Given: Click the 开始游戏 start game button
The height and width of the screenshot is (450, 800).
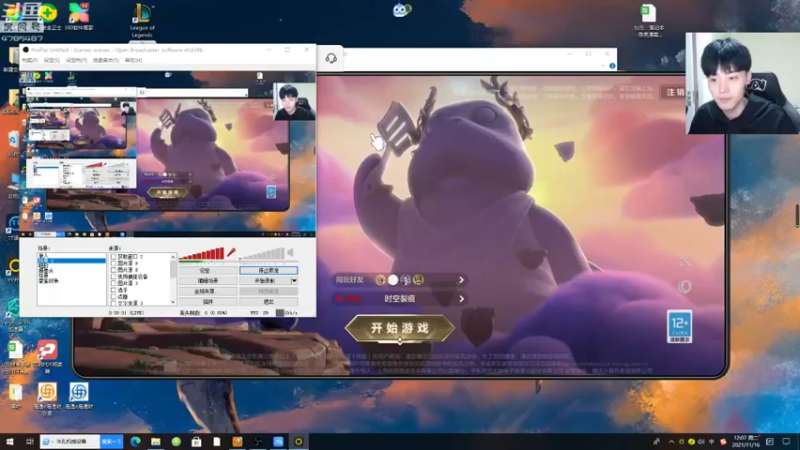Looking at the screenshot, I should click(399, 328).
